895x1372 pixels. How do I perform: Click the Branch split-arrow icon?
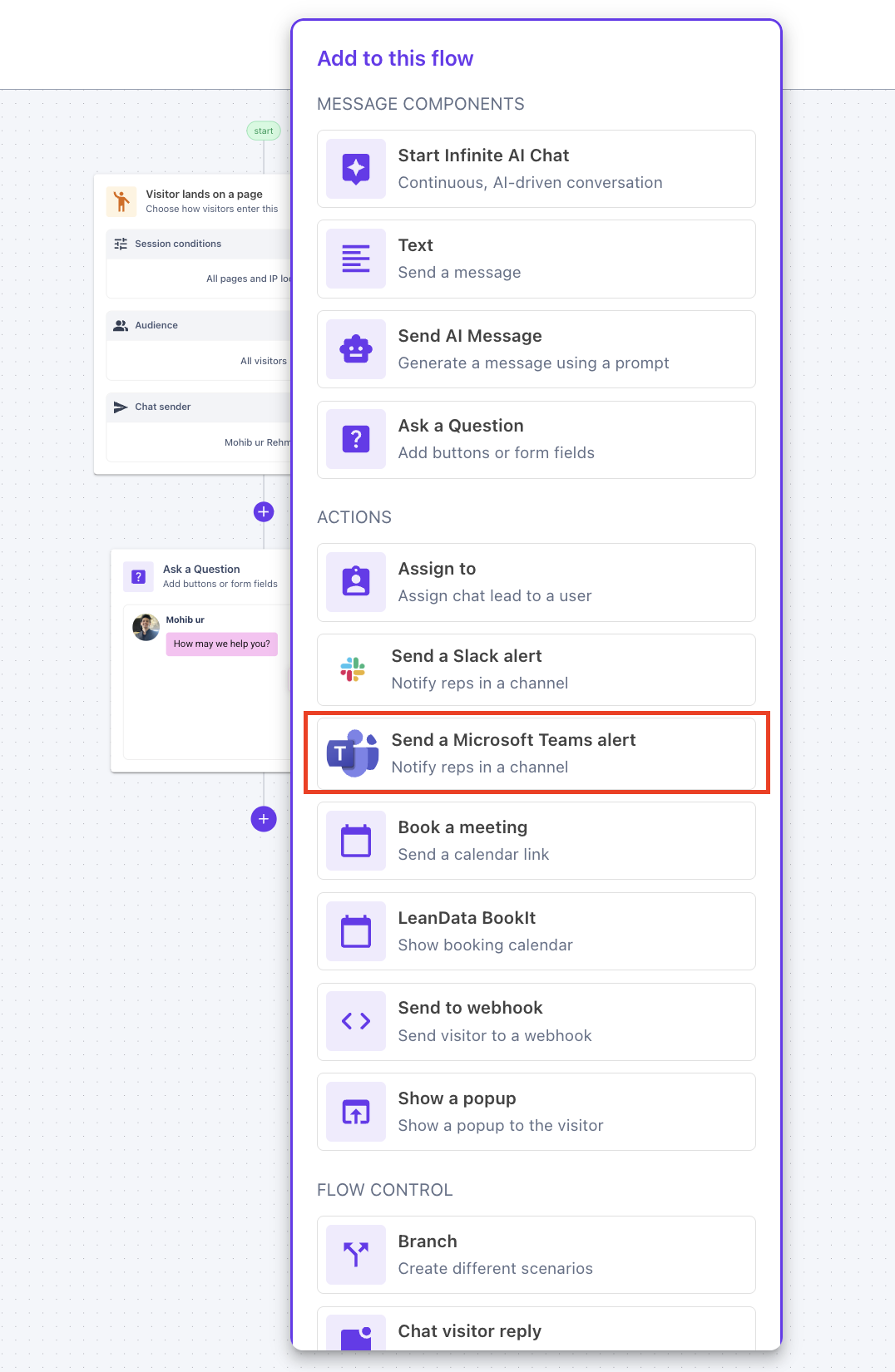pos(356,1255)
